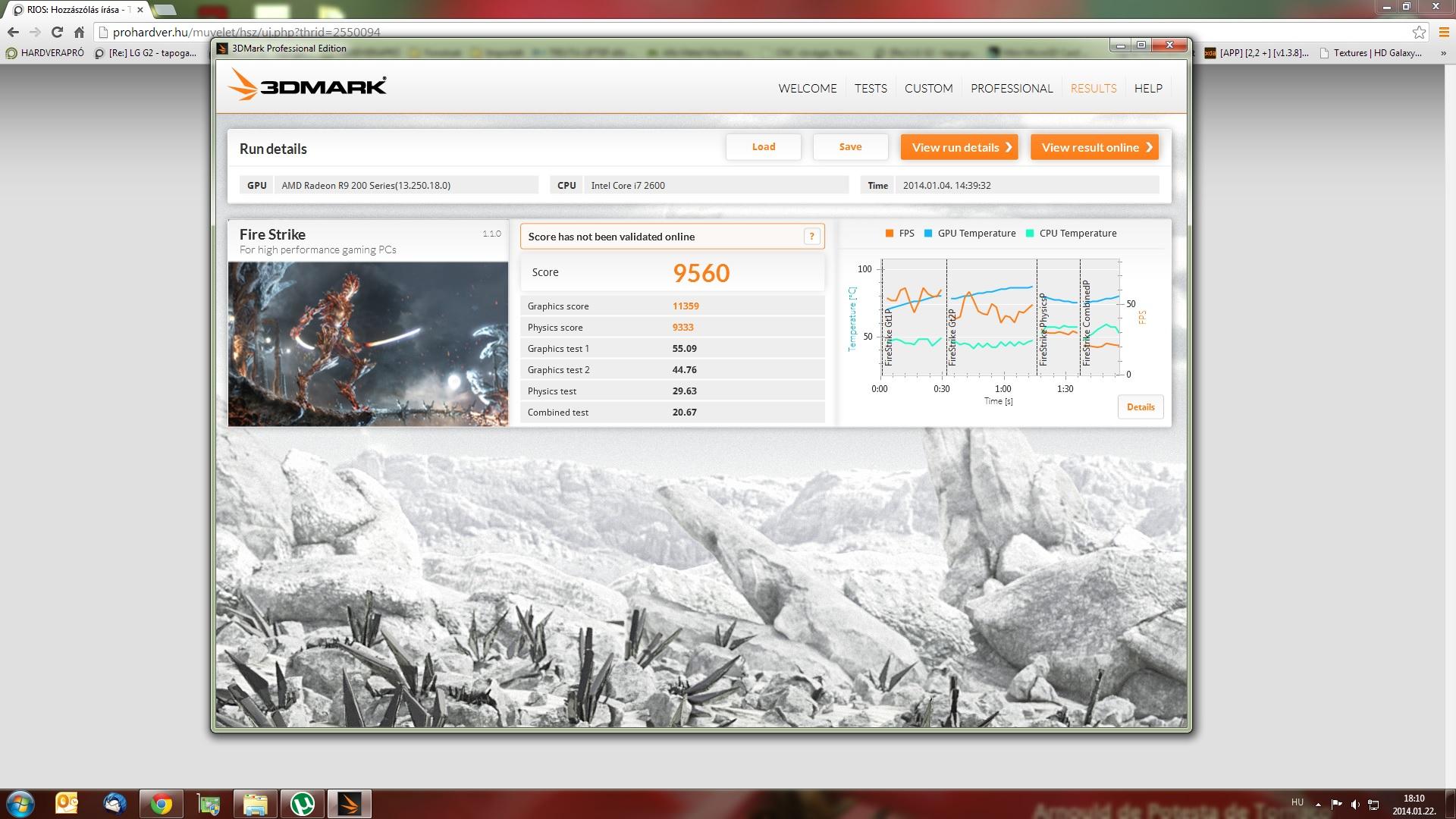Image resolution: width=1456 pixels, height=819 pixels.
Task: Click the Show desktop strip
Action: coord(1450,804)
